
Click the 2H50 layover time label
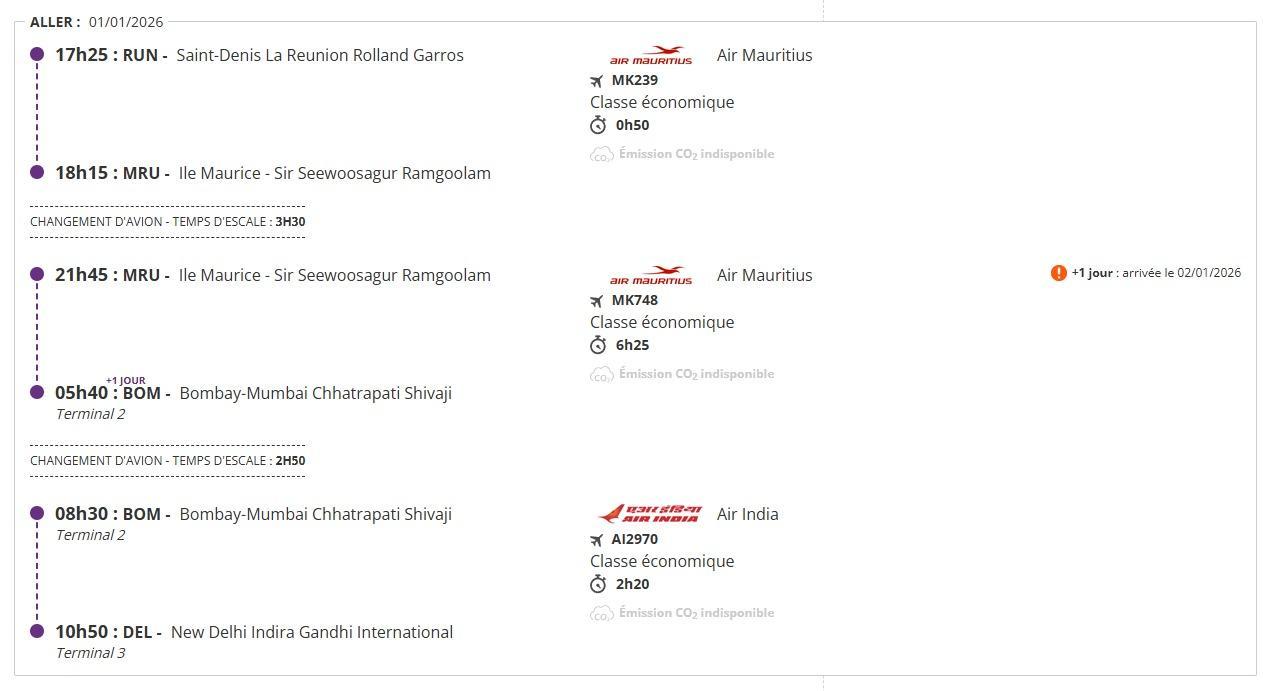tap(290, 461)
